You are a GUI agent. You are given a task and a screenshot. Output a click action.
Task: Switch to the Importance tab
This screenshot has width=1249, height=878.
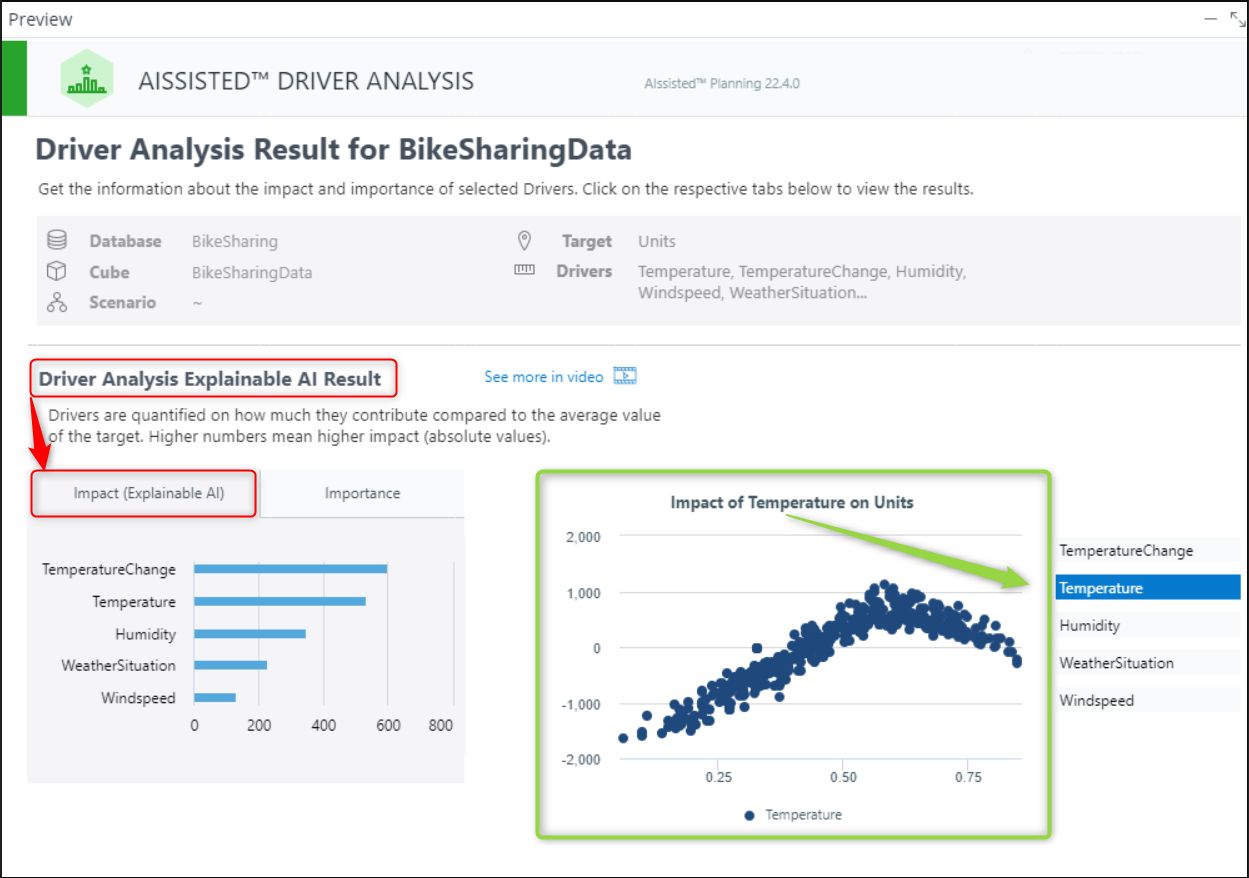coord(362,493)
